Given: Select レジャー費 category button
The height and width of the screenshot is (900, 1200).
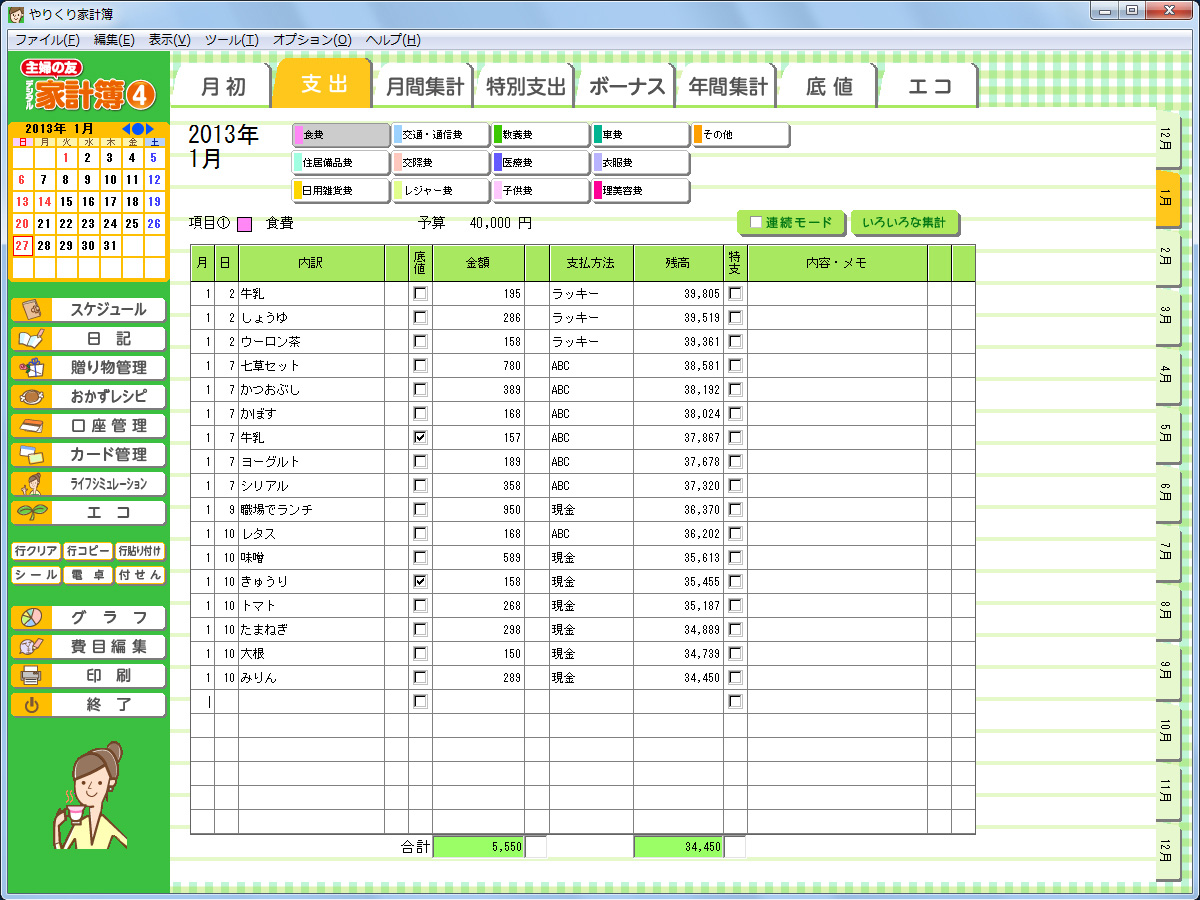Looking at the screenshot, I should [x=441, y=191].
